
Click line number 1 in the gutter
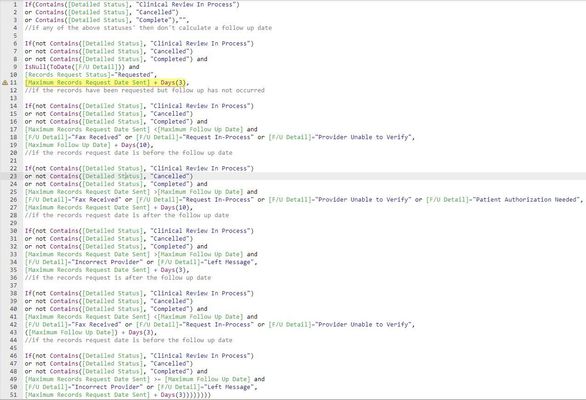[x=15, y=4]
